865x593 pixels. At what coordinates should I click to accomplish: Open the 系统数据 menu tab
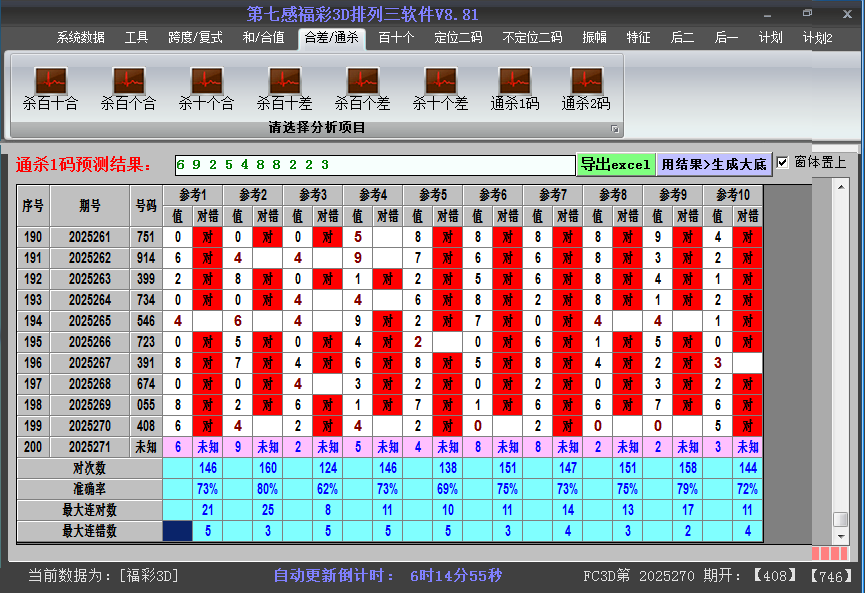(80, 38)
